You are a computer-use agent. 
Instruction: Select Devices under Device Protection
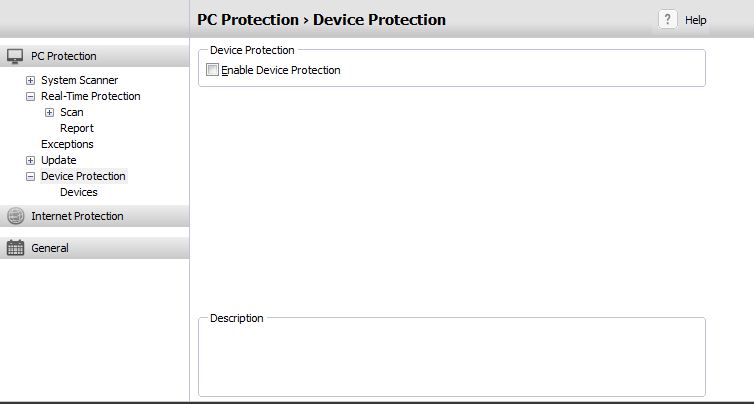pos(79,192)
